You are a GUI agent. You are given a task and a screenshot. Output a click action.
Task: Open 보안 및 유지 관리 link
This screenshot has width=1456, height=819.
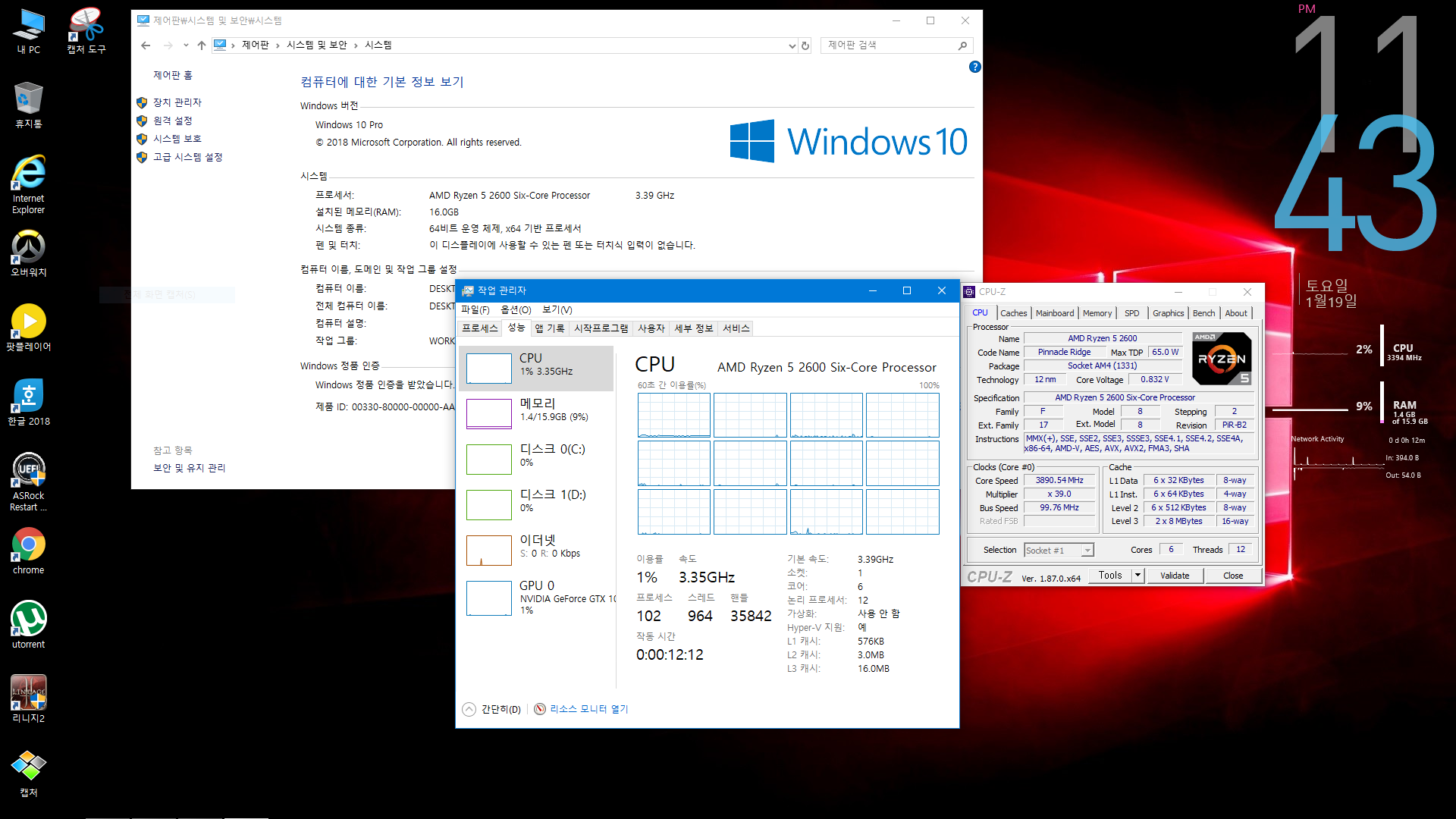tap(190, 468)
